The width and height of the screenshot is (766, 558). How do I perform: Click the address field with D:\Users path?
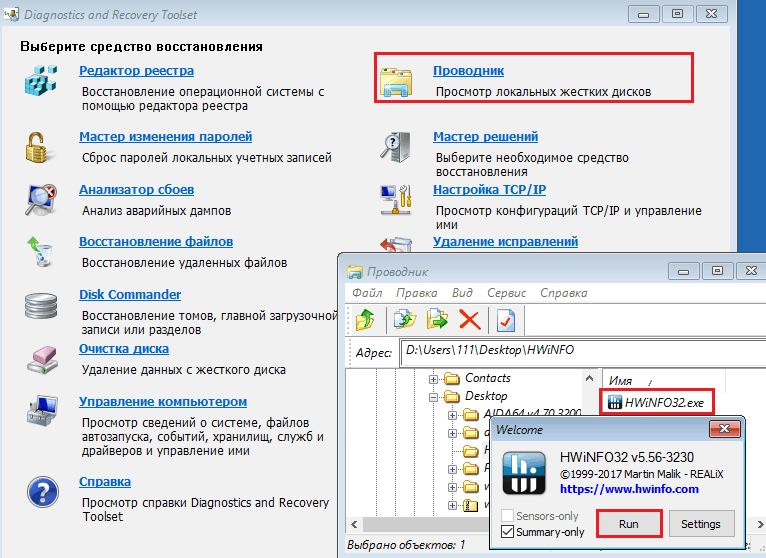coord(582,352)
